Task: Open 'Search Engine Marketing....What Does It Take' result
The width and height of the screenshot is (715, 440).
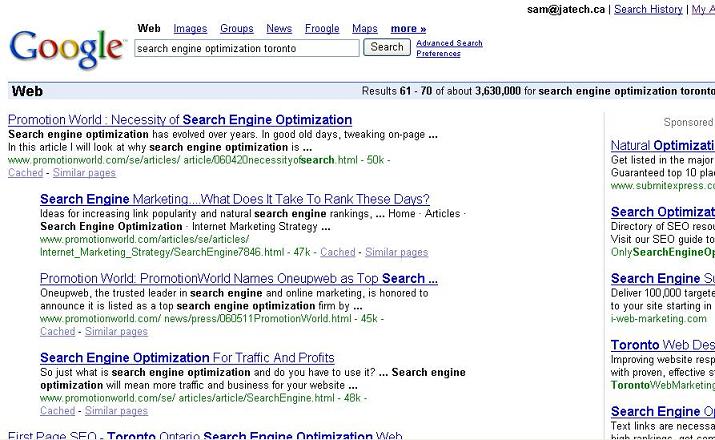Action: (x=235, y=199)
